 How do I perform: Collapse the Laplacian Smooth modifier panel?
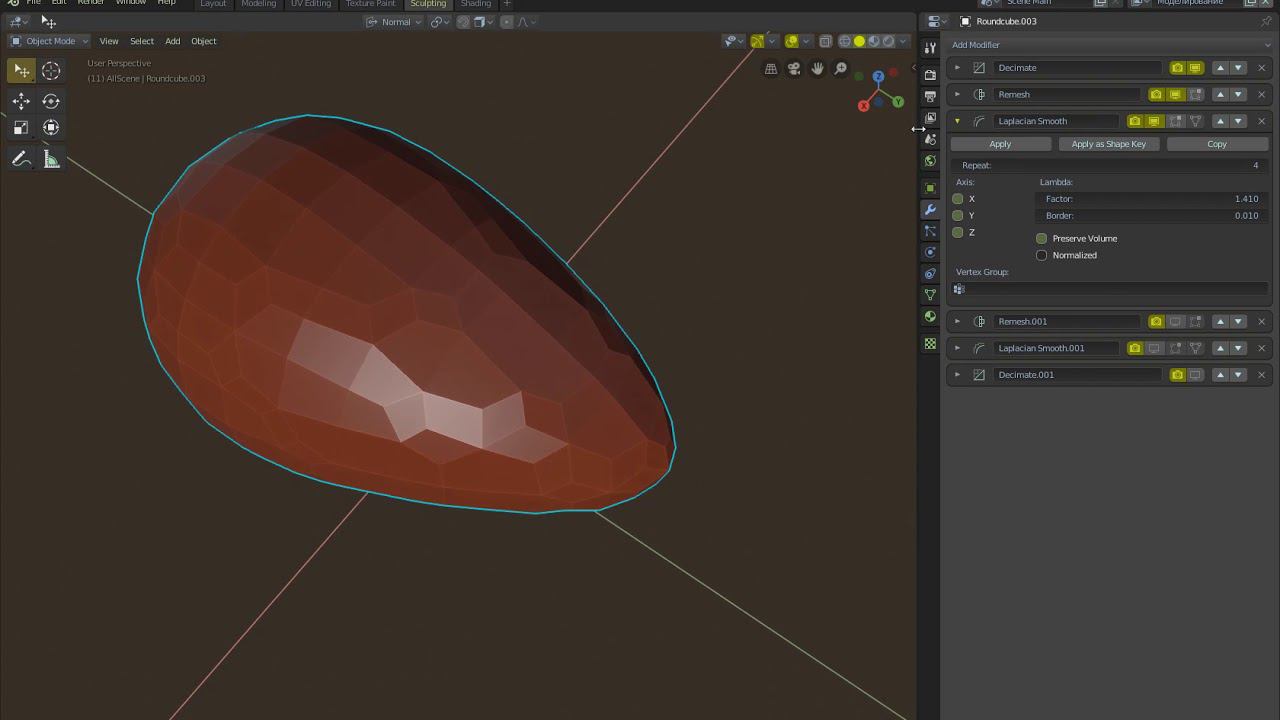957,121
